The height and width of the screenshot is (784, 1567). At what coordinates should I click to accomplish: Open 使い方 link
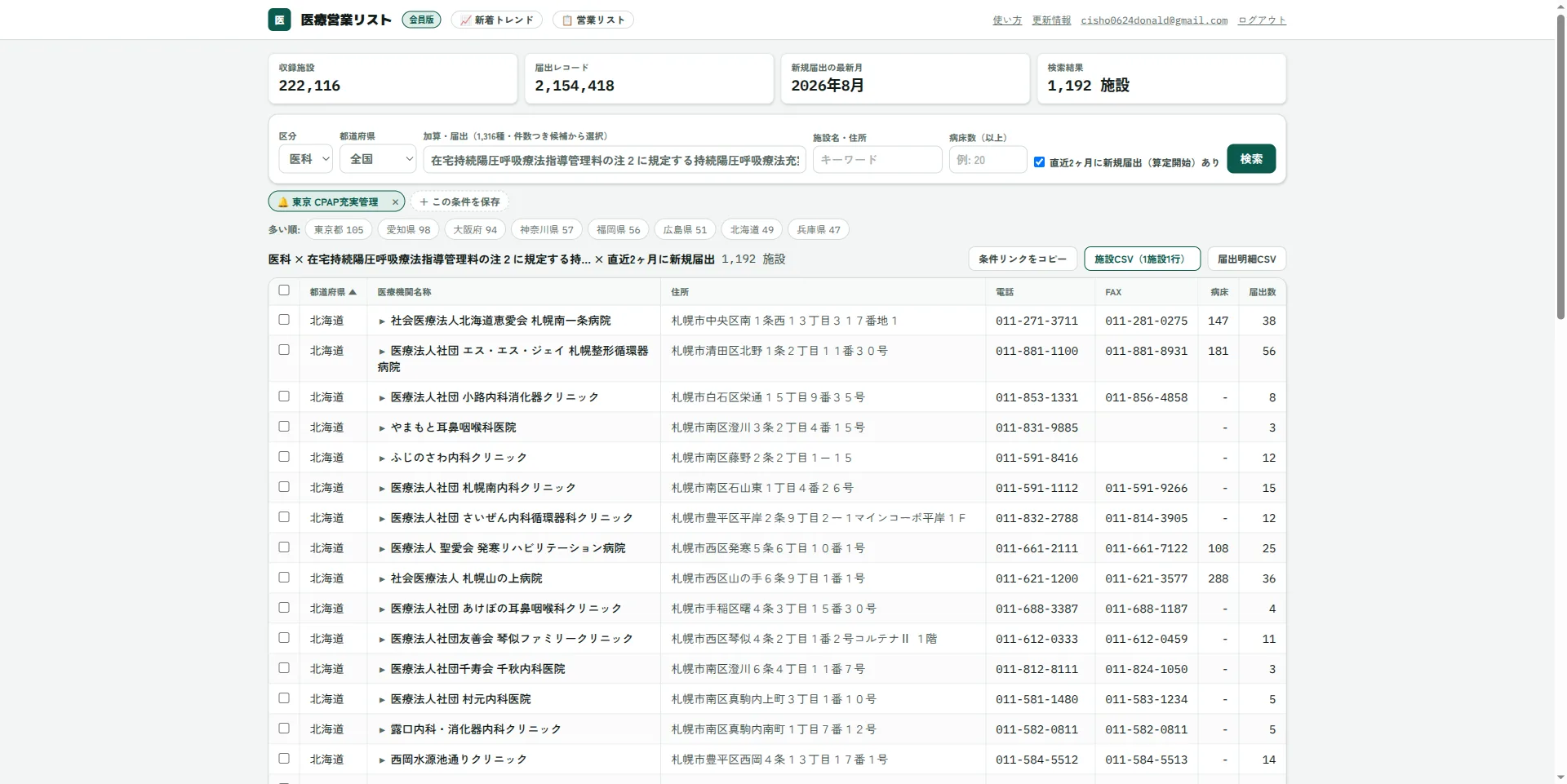click(x=1007, y=20)
